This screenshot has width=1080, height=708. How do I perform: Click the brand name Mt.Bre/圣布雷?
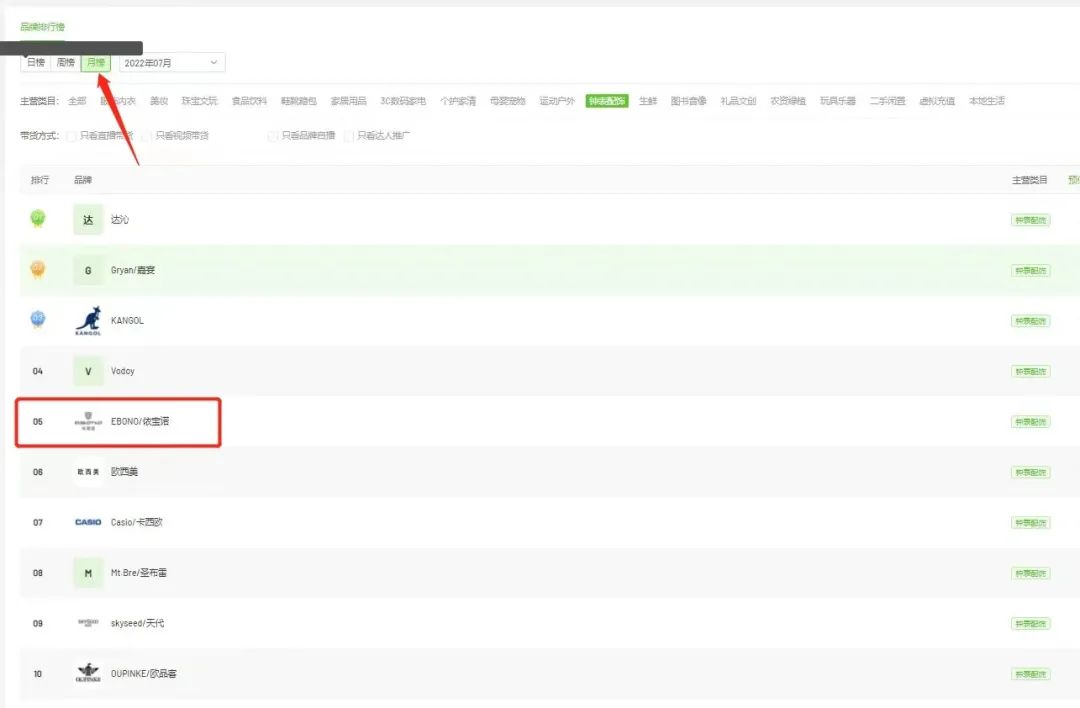138,572
